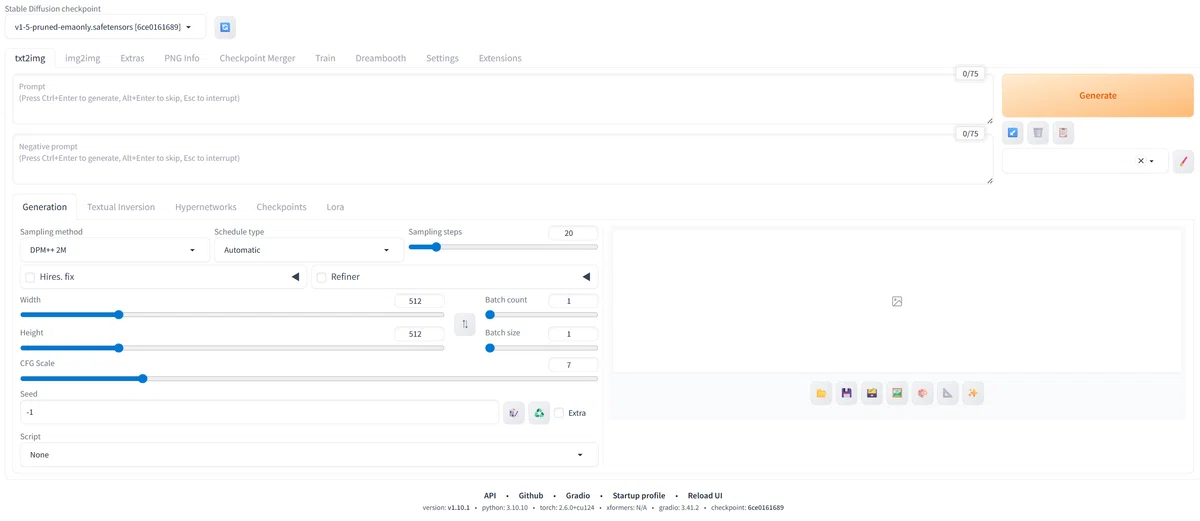Save image with floppy disk icon

coord(847,393)
